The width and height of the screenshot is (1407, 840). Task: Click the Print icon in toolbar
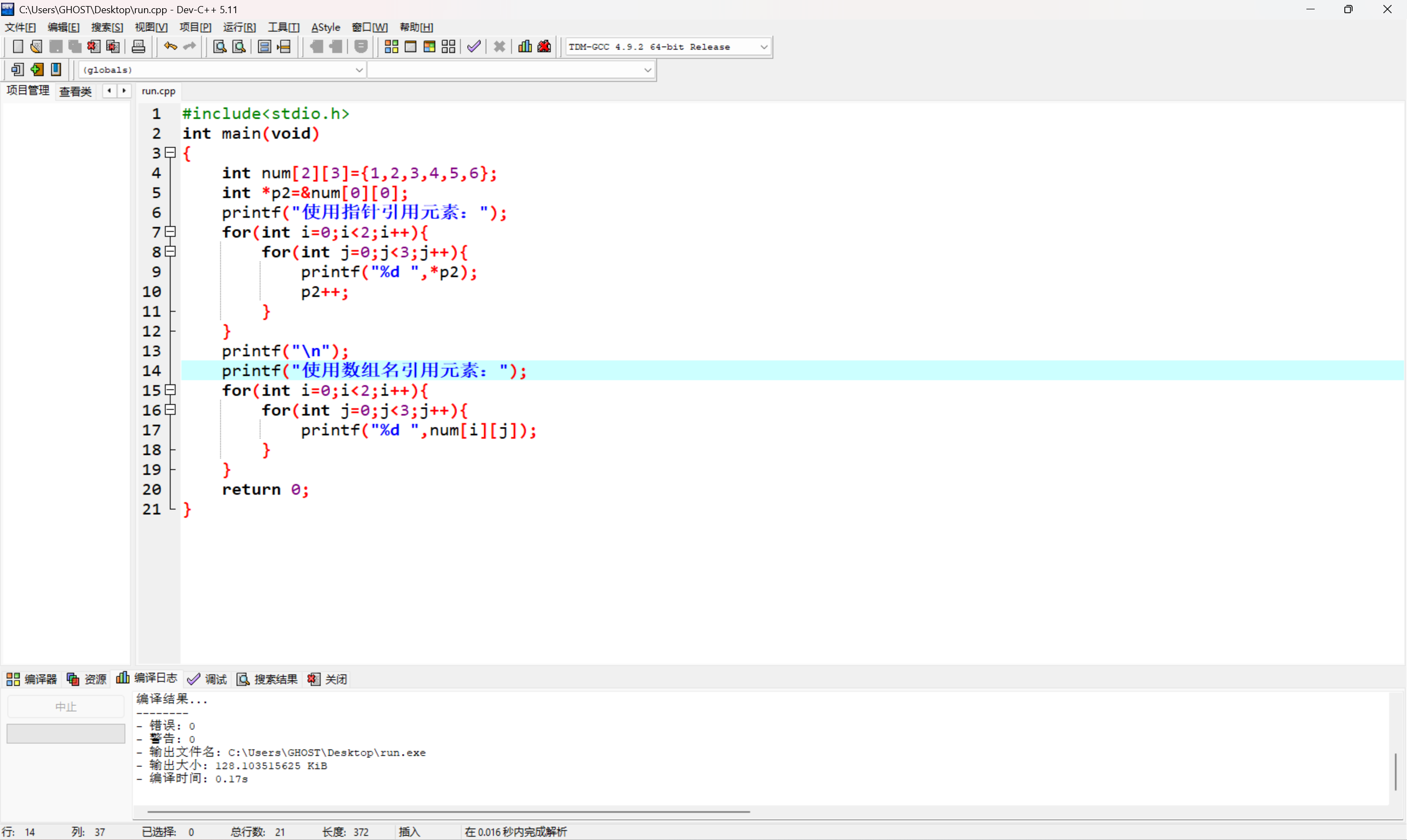[138, 47]
